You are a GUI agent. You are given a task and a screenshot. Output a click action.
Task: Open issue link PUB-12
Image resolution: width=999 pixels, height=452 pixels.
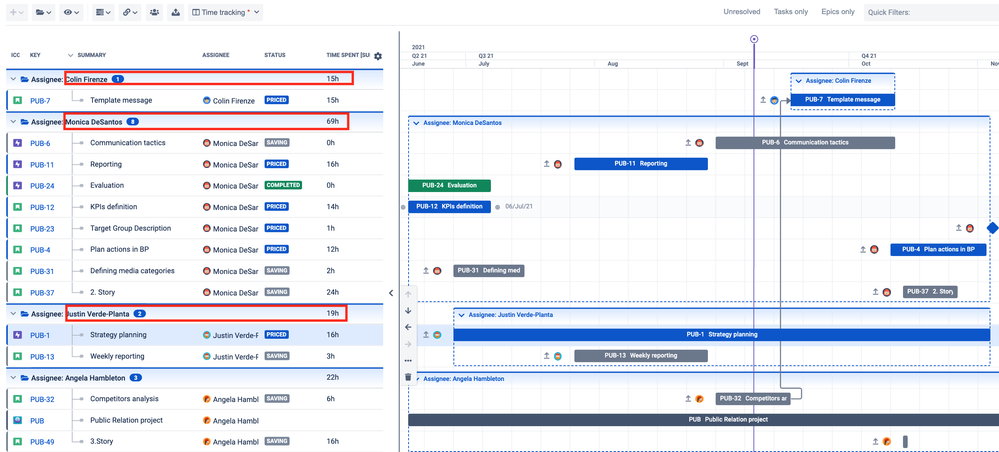coord(42,207)
